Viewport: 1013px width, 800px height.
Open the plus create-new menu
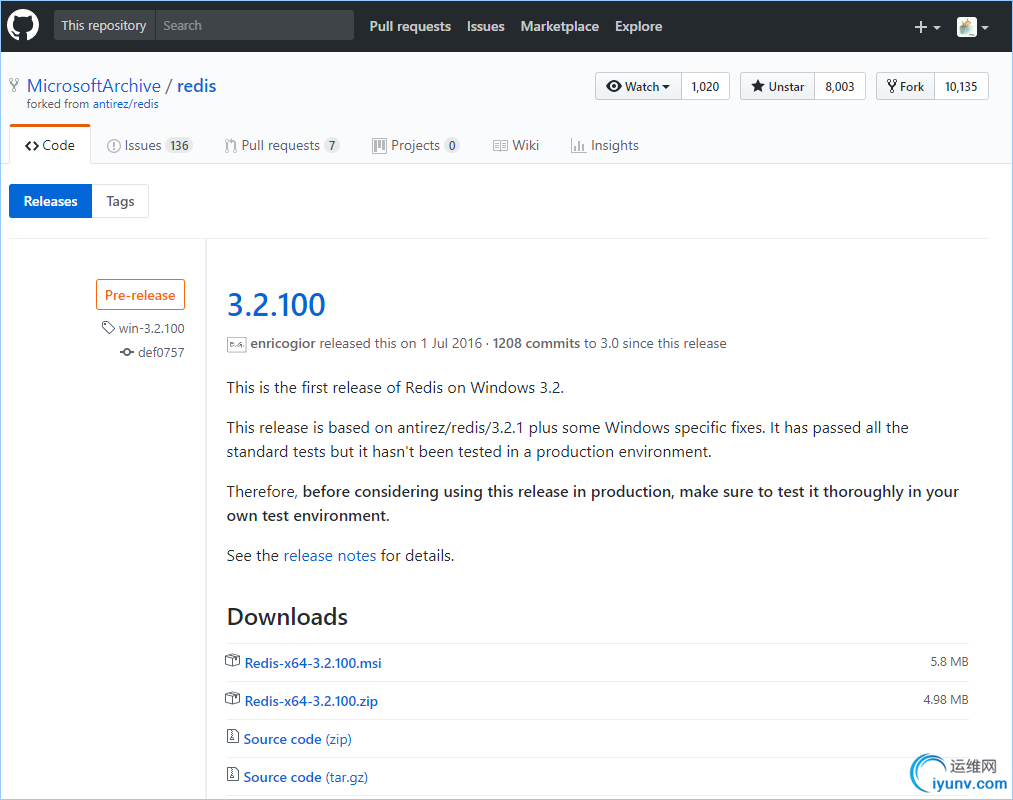pos(927,27)
